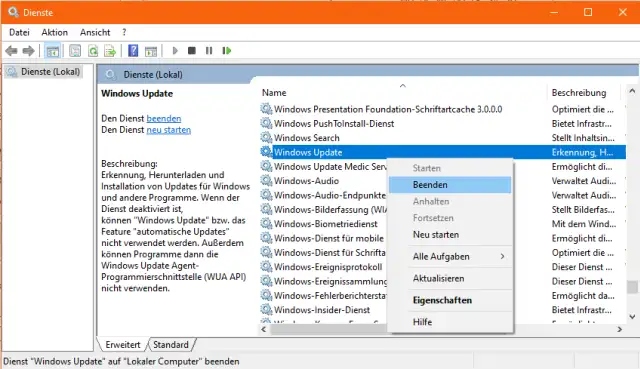The image size is (640, 369).
Task: Click the 'Erkennung, H...' description cell
Action: (582, 152)
